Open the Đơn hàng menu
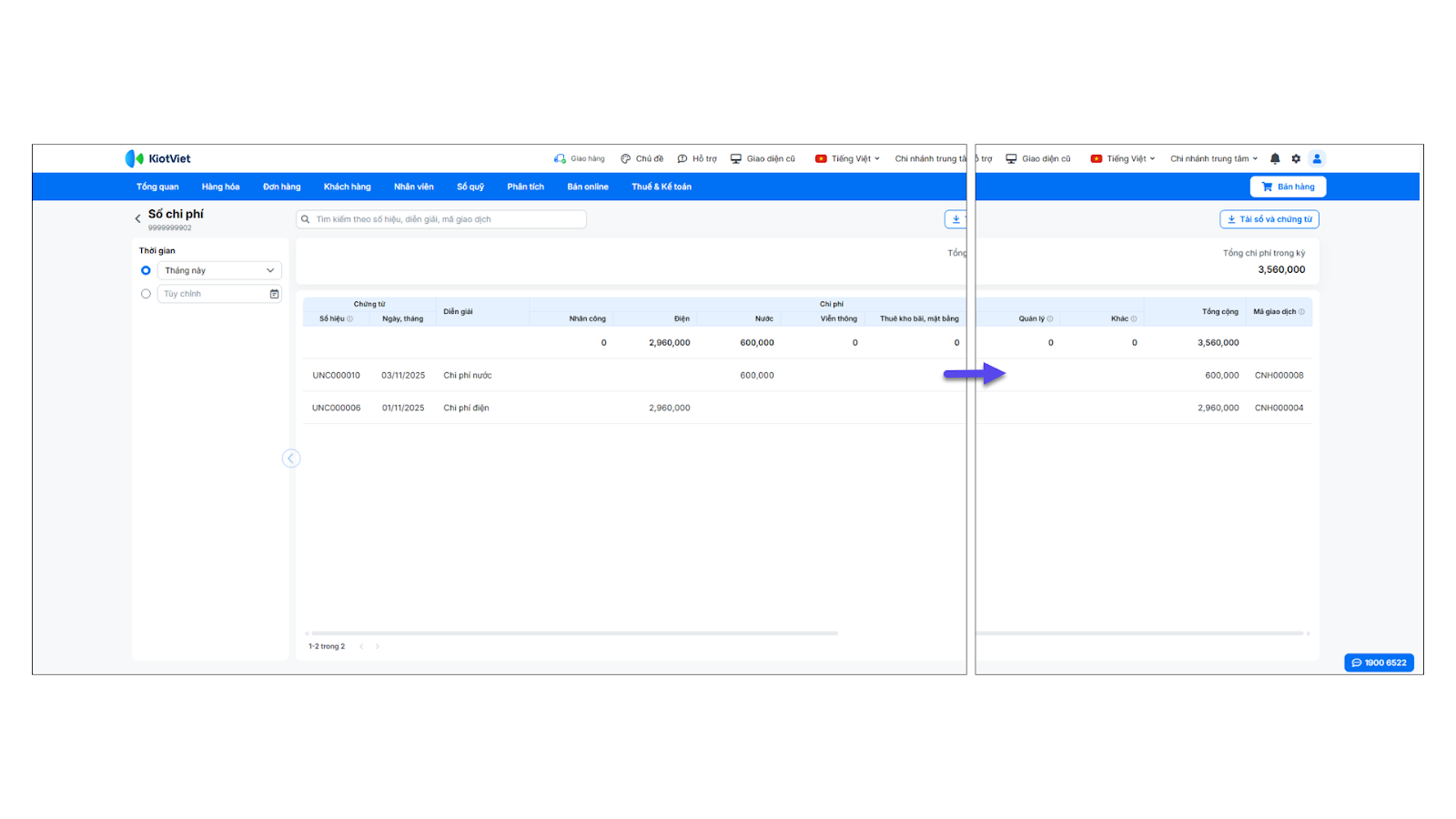The height and width of the screenshot is (819, 1456). [x=282, y=187]
